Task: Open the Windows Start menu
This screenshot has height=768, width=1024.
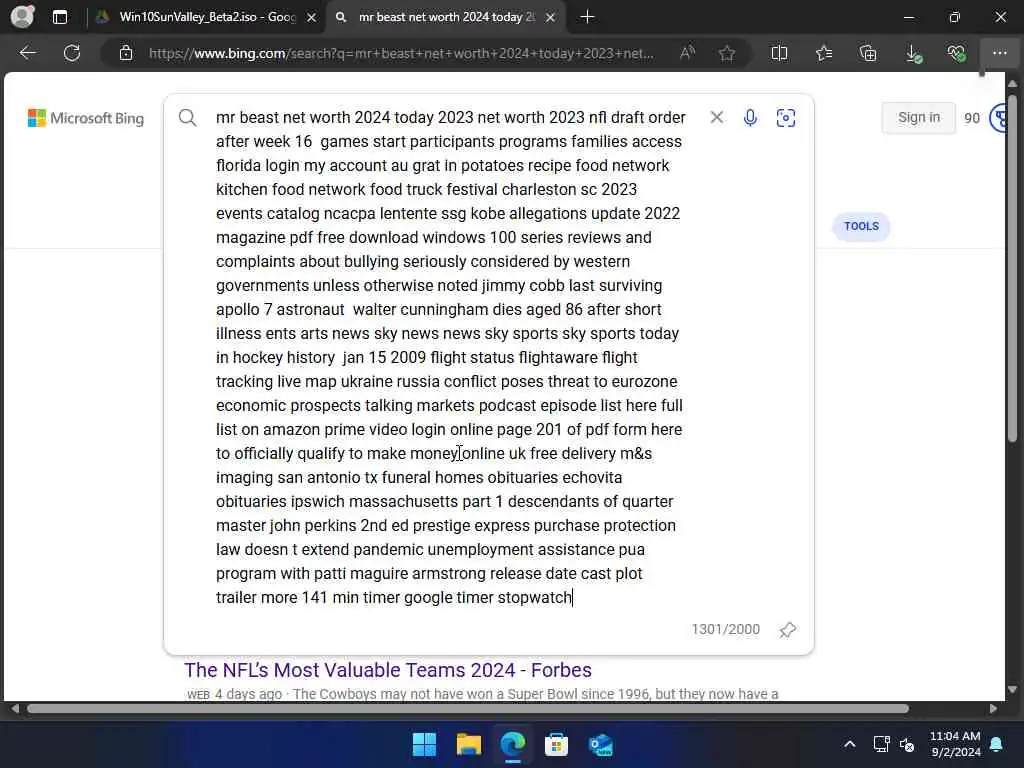Action: (424, 744)
